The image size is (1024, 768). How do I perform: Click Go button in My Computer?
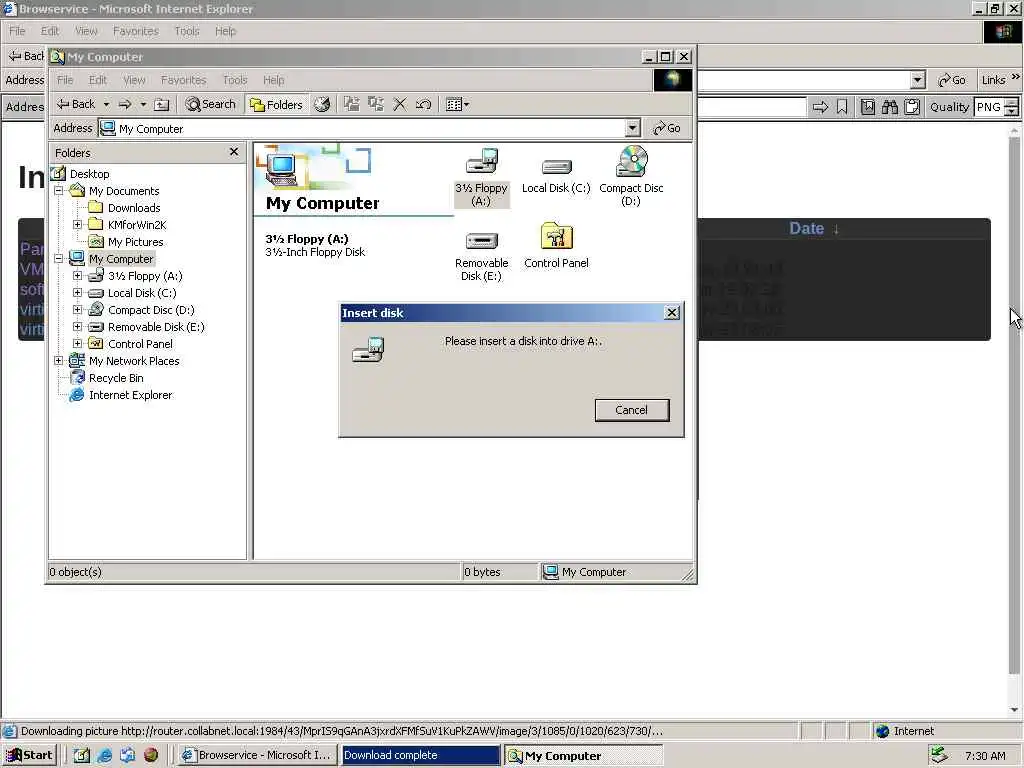pos(667,128)
